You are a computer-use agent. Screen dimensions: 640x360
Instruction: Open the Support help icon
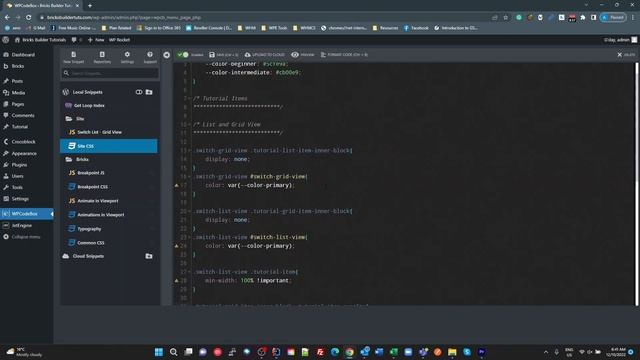[150, 57]
